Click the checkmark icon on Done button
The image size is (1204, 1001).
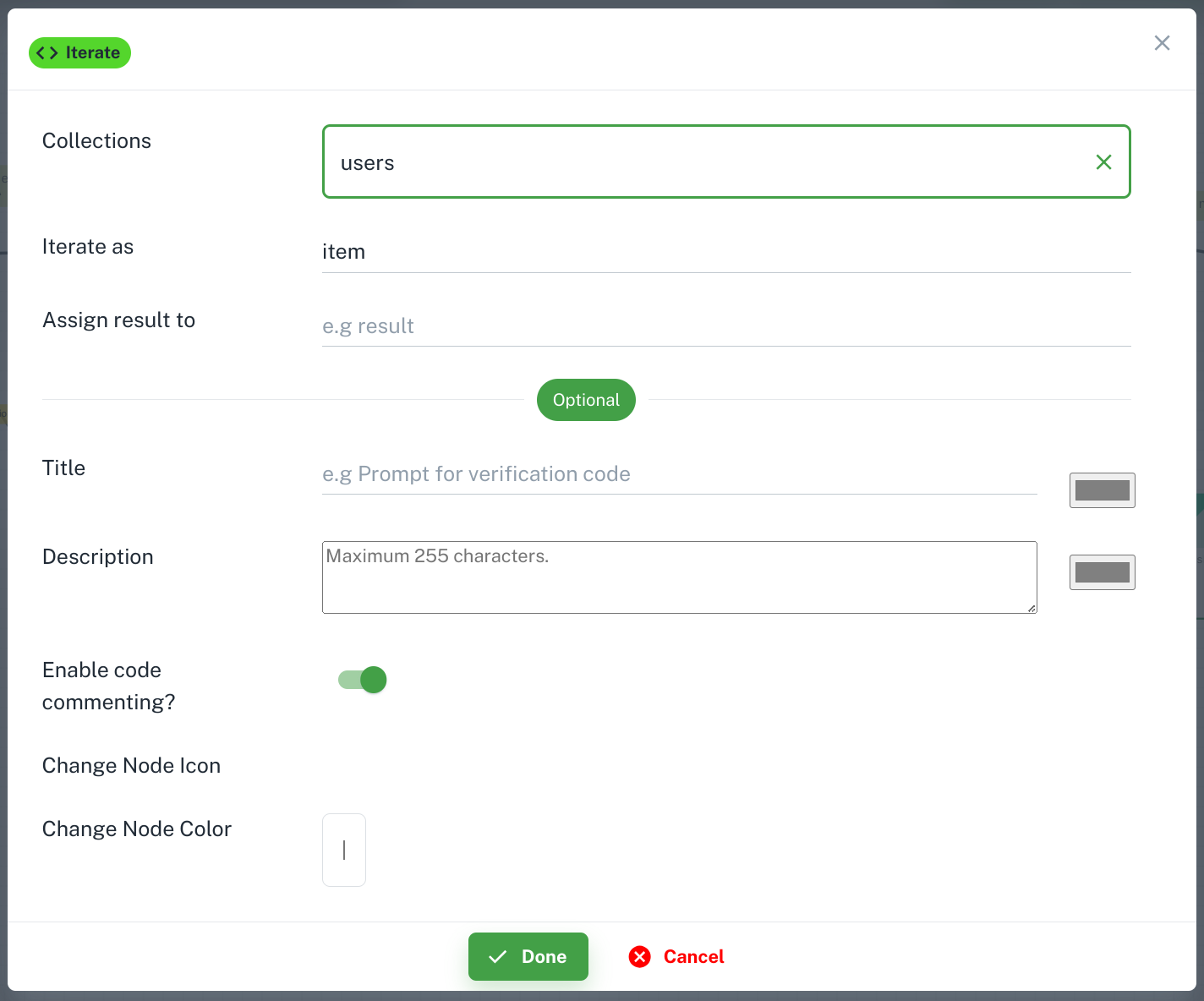(x=498, y=956)
